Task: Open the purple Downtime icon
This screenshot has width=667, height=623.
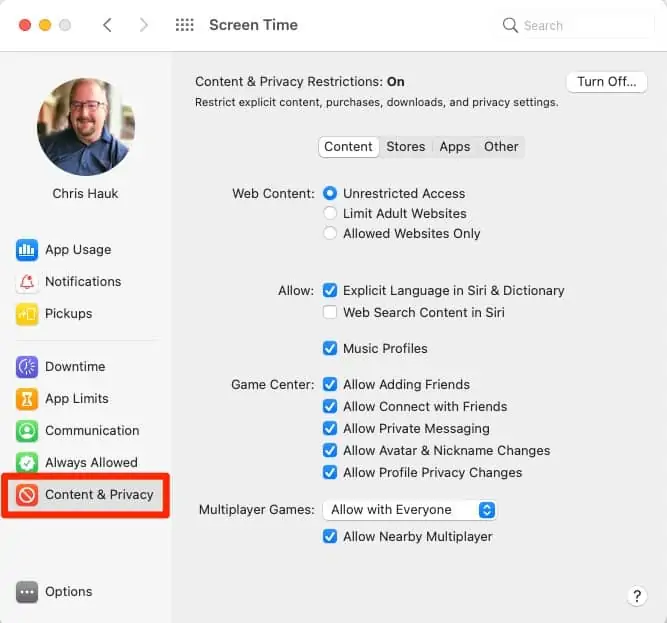Action: click(x=27, y=367)
